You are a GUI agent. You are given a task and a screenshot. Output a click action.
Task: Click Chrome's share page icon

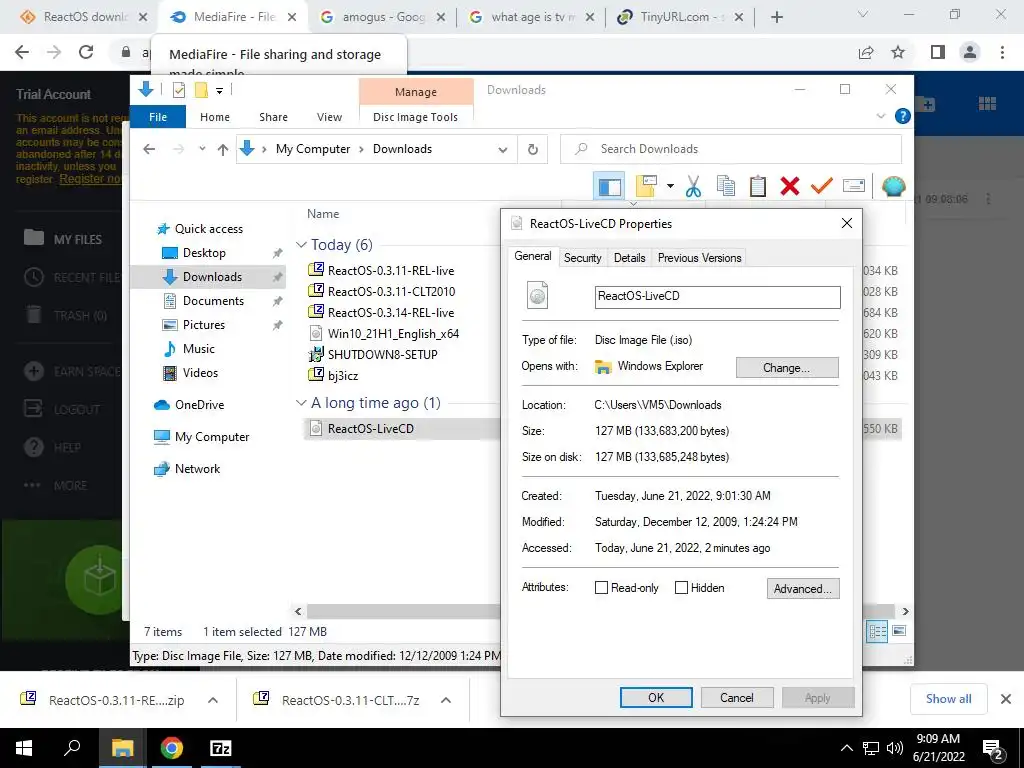coord(866,52)
